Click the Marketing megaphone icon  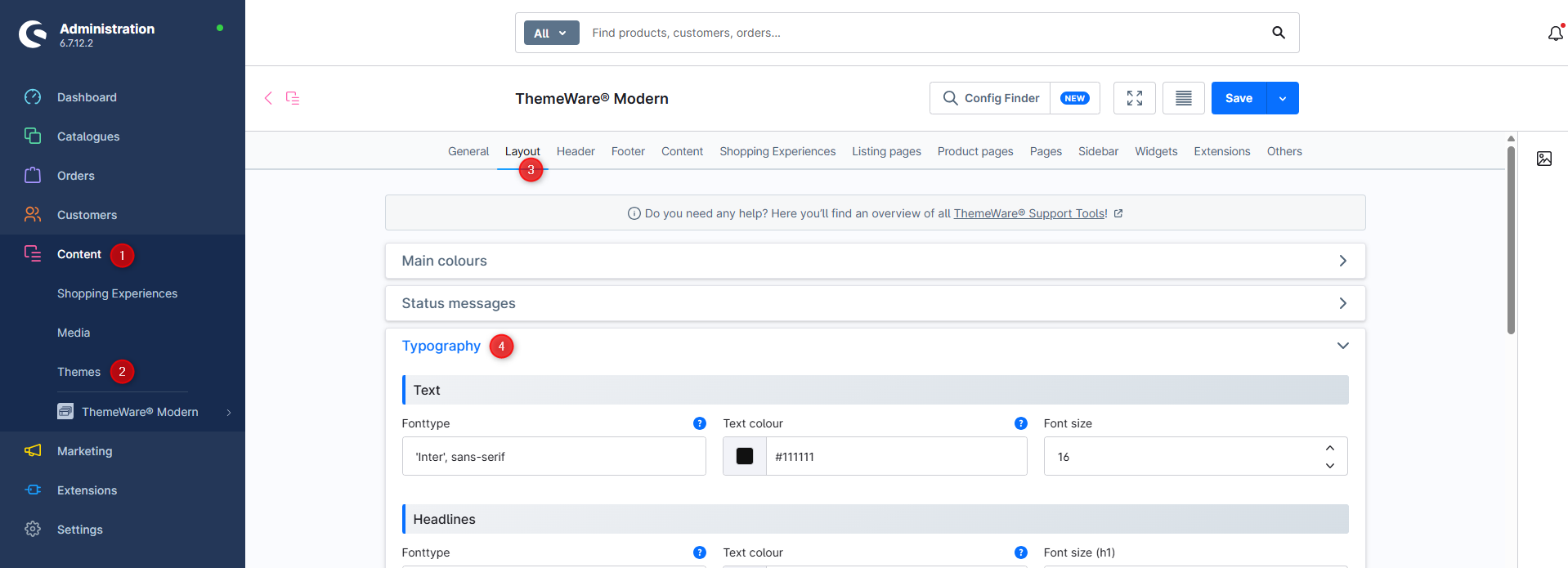point(33,450)
